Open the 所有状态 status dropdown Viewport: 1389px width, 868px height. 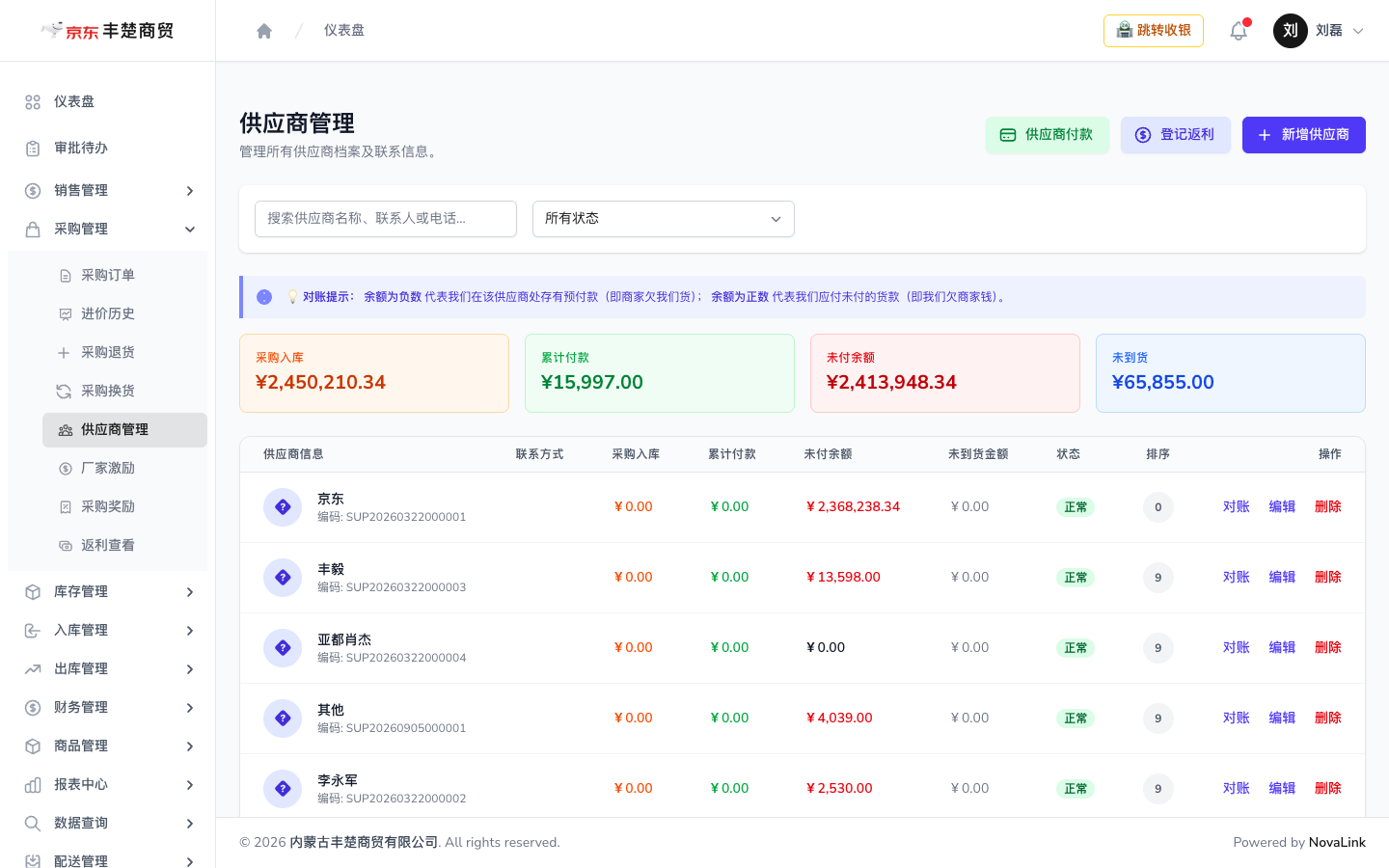[x=664, y=219]
